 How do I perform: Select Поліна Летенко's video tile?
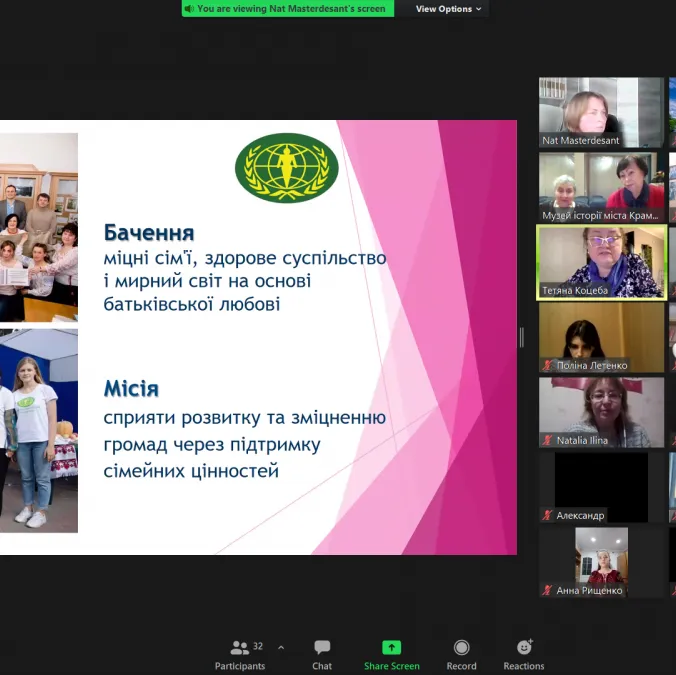(x=601, y=338)
